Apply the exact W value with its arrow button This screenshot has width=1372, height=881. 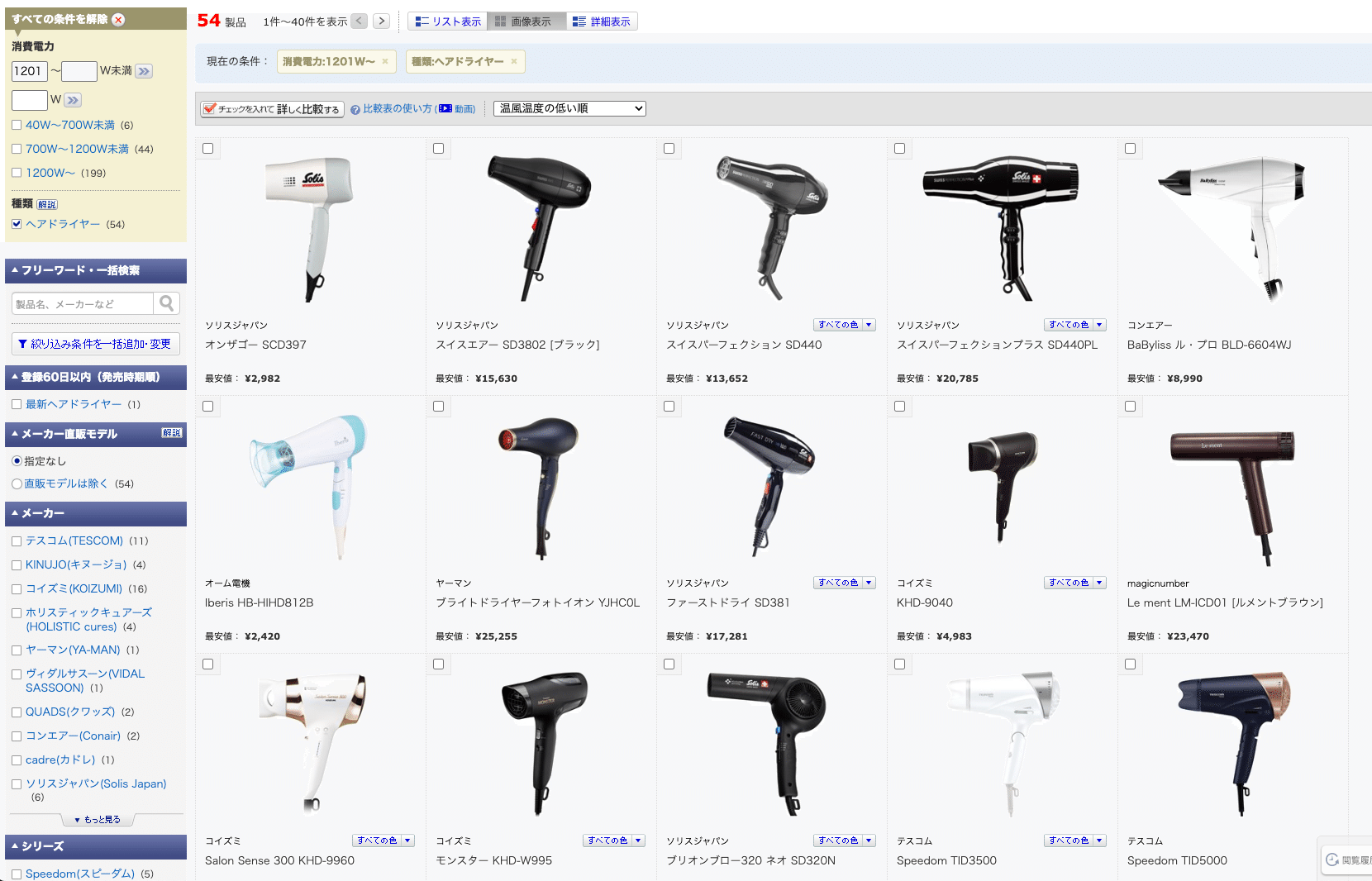(x=73, y=100)
